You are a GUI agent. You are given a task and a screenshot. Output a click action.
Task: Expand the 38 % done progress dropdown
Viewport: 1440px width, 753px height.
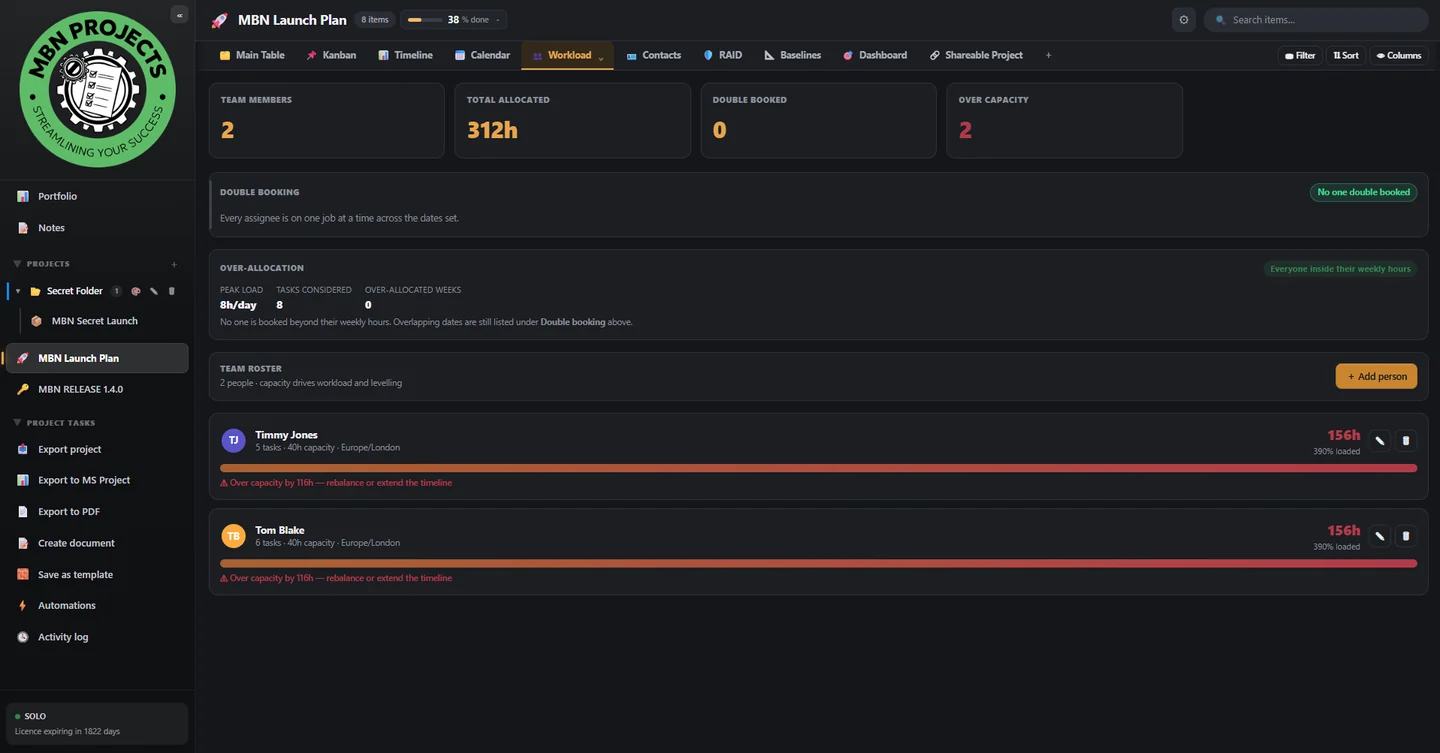click(498, 20)
